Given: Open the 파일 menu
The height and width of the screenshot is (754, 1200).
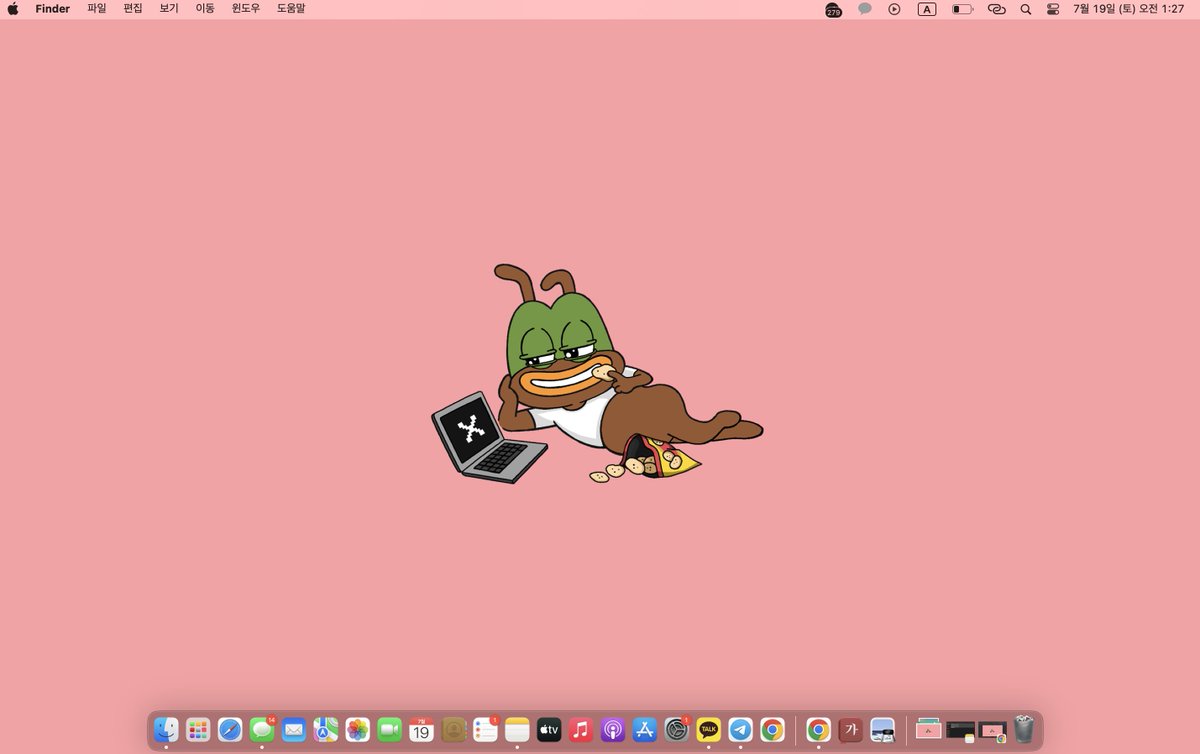Looking at the screenshot, I should click(96, 9).
